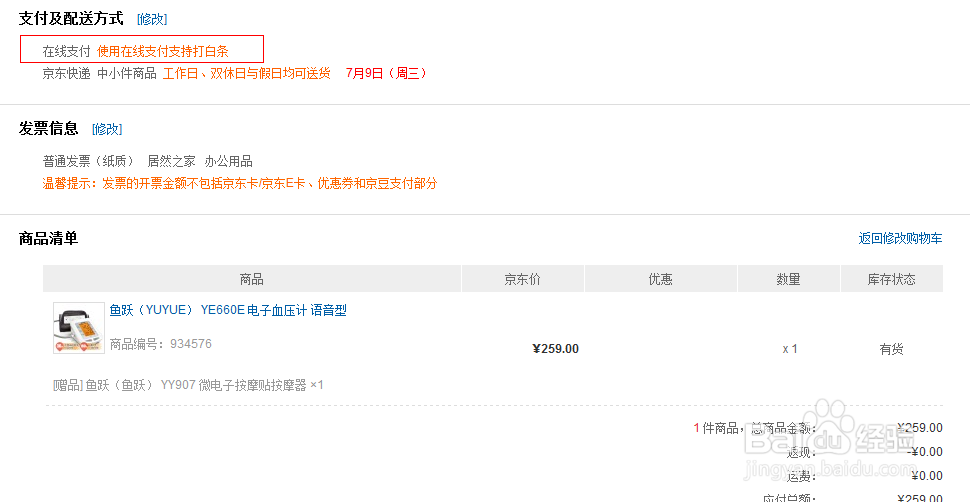Open the 返回修改购物车 link
The image size is (970, 502).
(x=900, y=238)
